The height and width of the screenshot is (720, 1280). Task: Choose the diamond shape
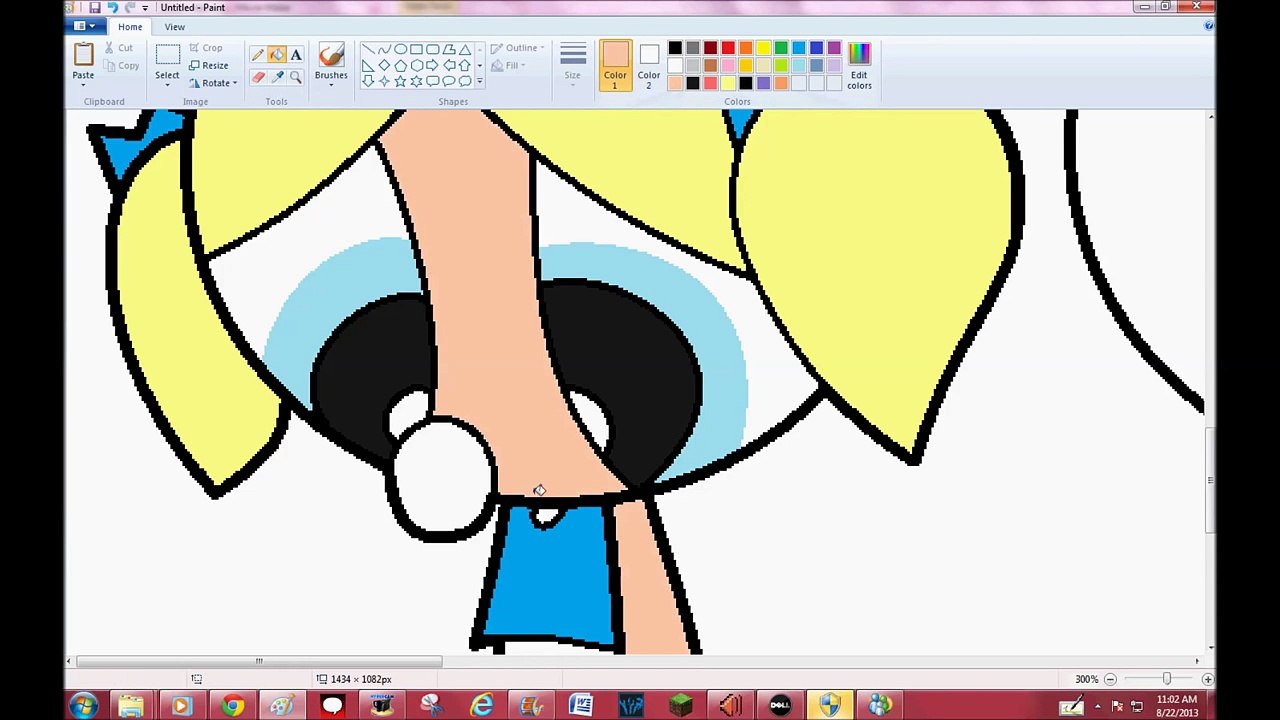(x=384, y=66)
